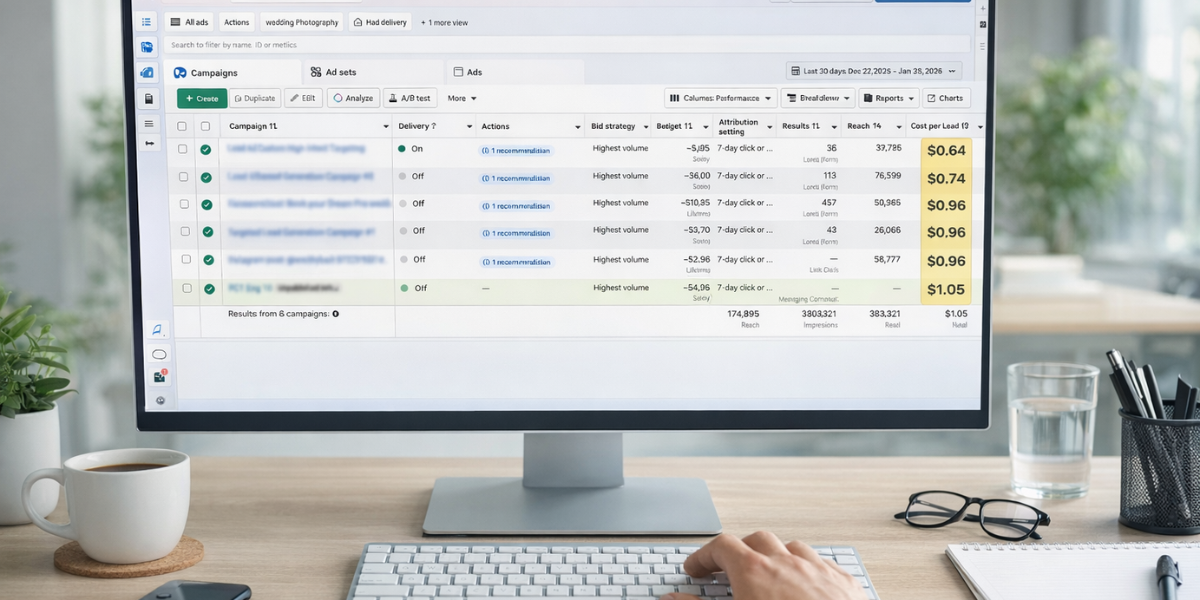Expand the Columns: Performance dropdown
Screen dimensions: 1200x600
[720, 98]
